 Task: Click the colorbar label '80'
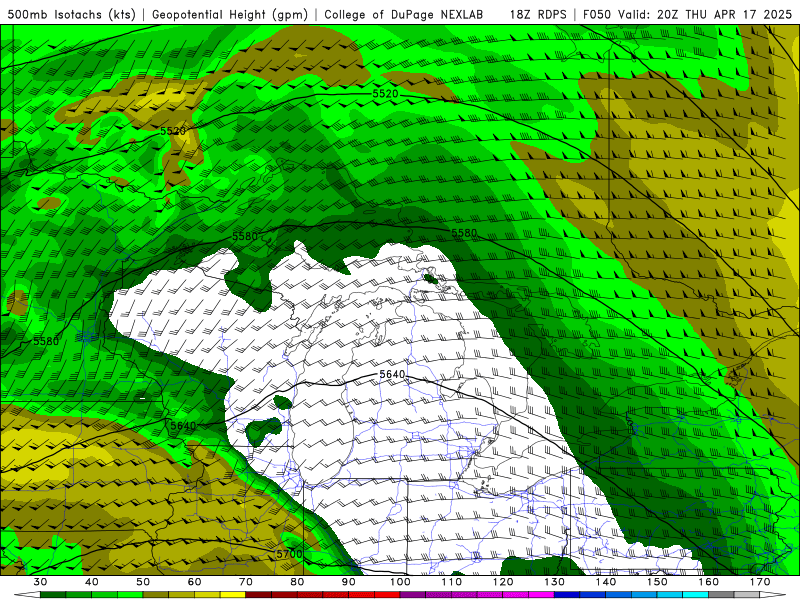click(297, 582)
